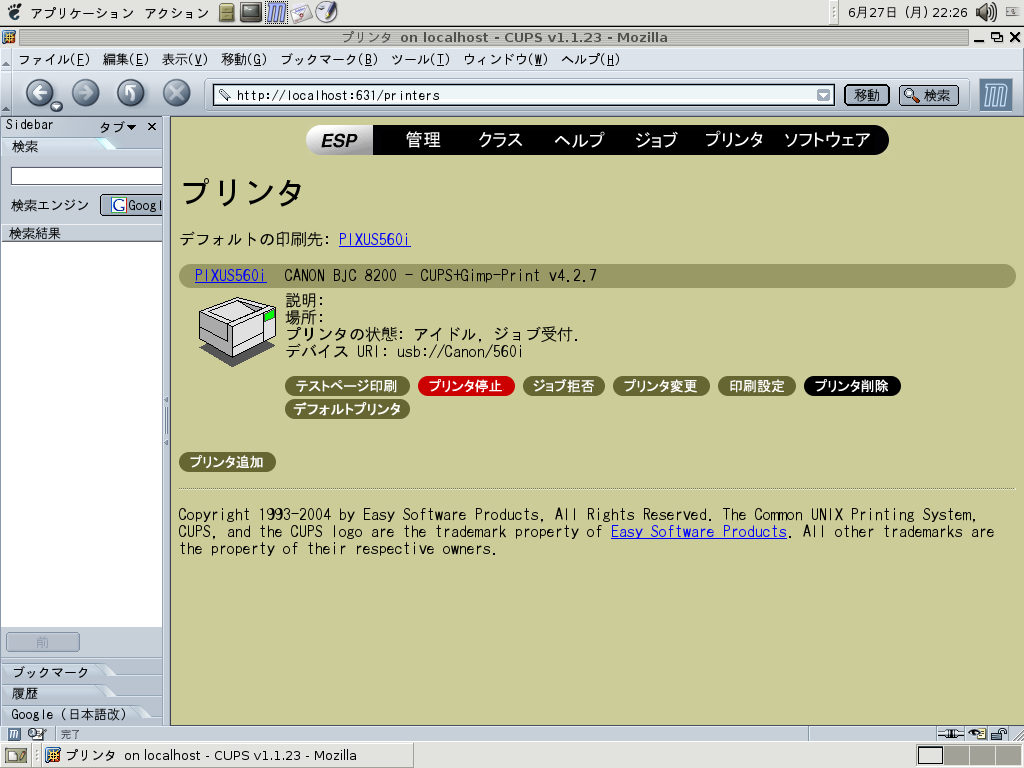Click the window menu icon in title bar
The width and height of the screenshot is (1024, 768).
[x=9, y=37]
